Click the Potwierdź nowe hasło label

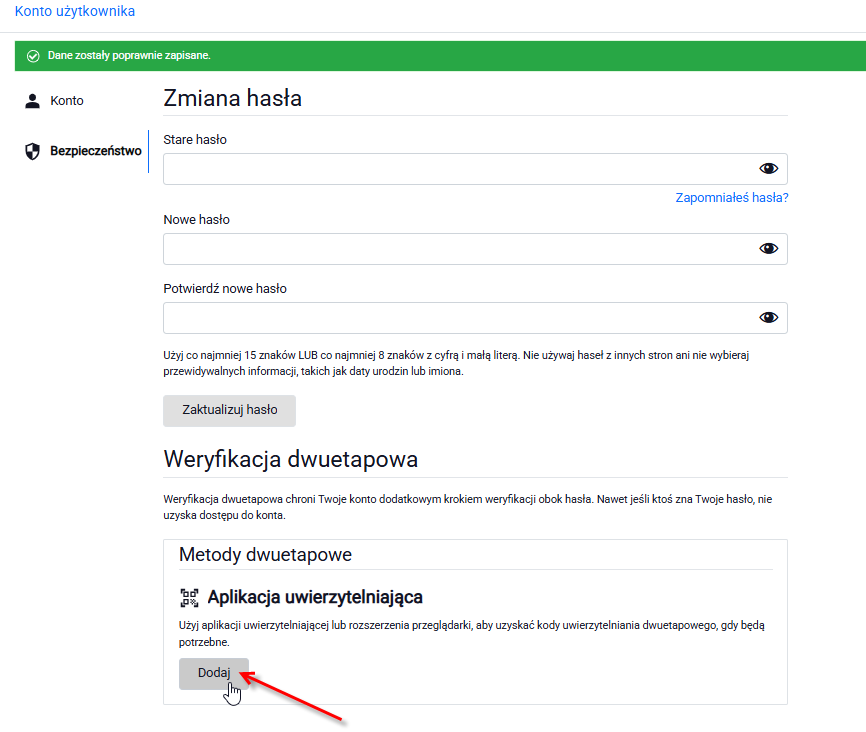(x=225, y=289)
